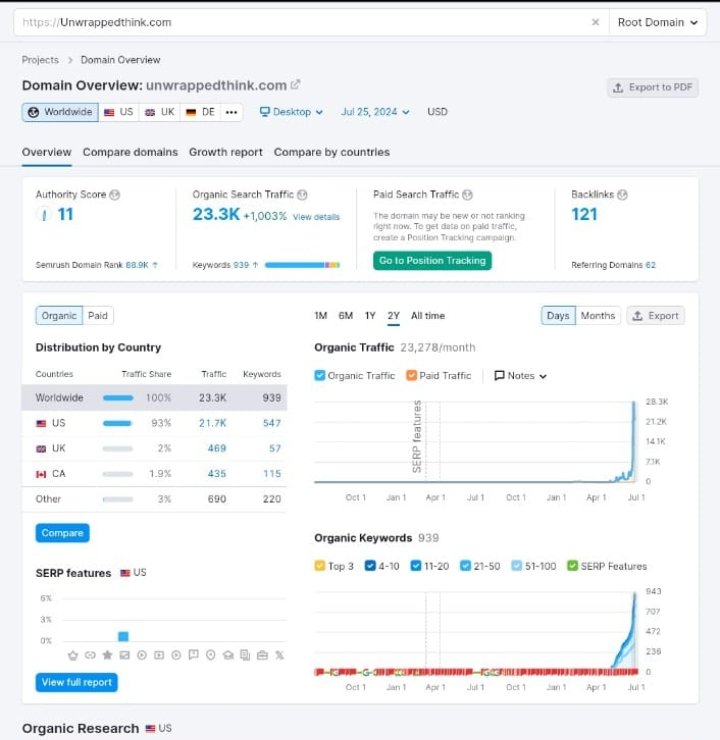Open the more countries ellipsis menu
Screen dimensions: 720x740
pos(231,112)
